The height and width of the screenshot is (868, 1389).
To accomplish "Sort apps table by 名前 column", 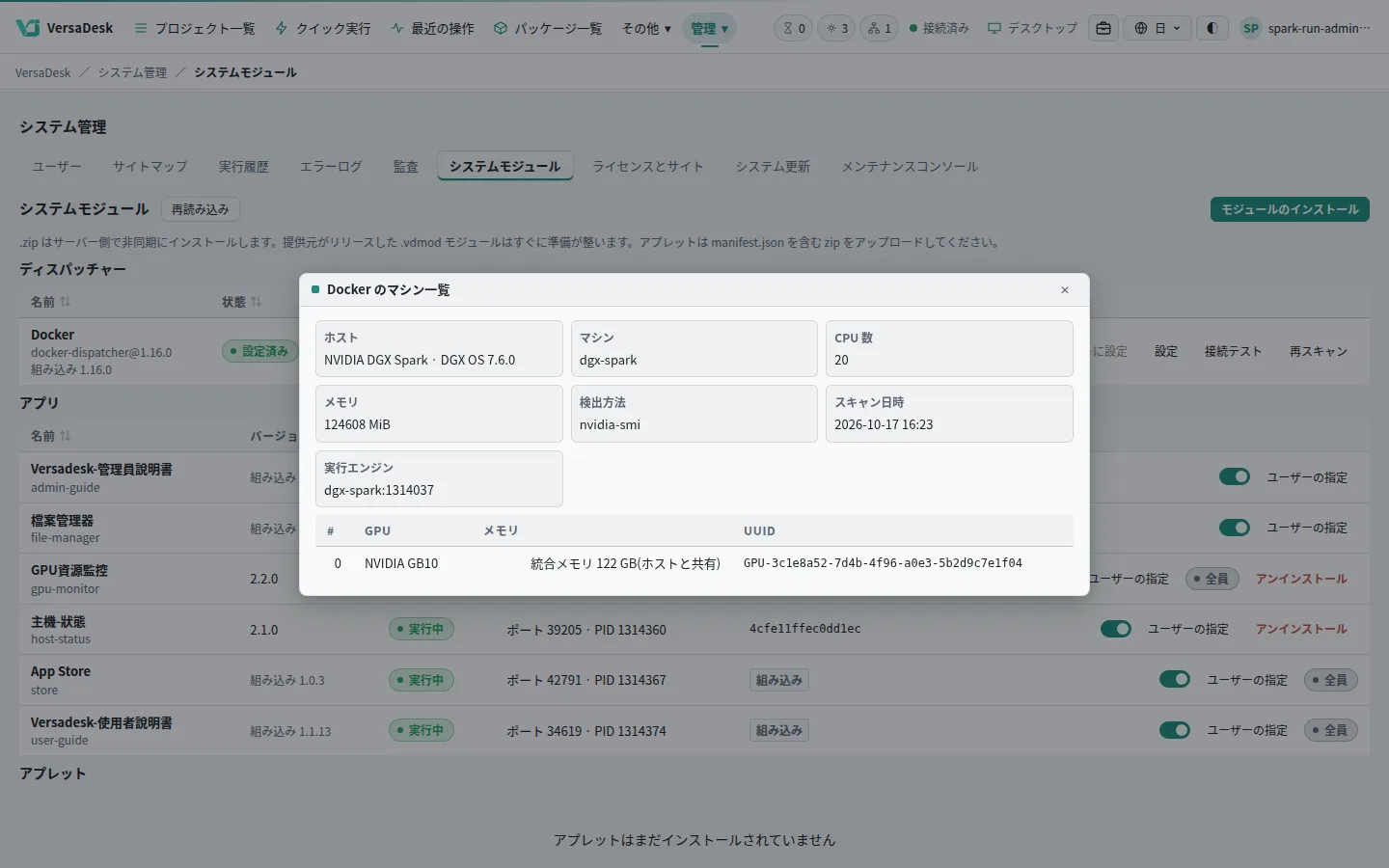I will [51, 436].
